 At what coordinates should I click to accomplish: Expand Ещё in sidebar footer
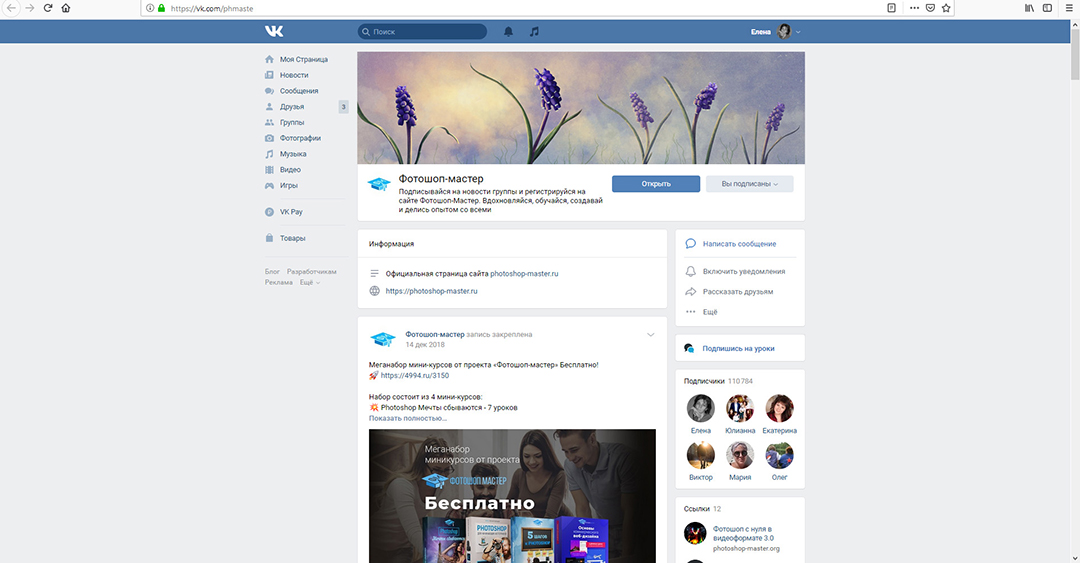[309, 282]
